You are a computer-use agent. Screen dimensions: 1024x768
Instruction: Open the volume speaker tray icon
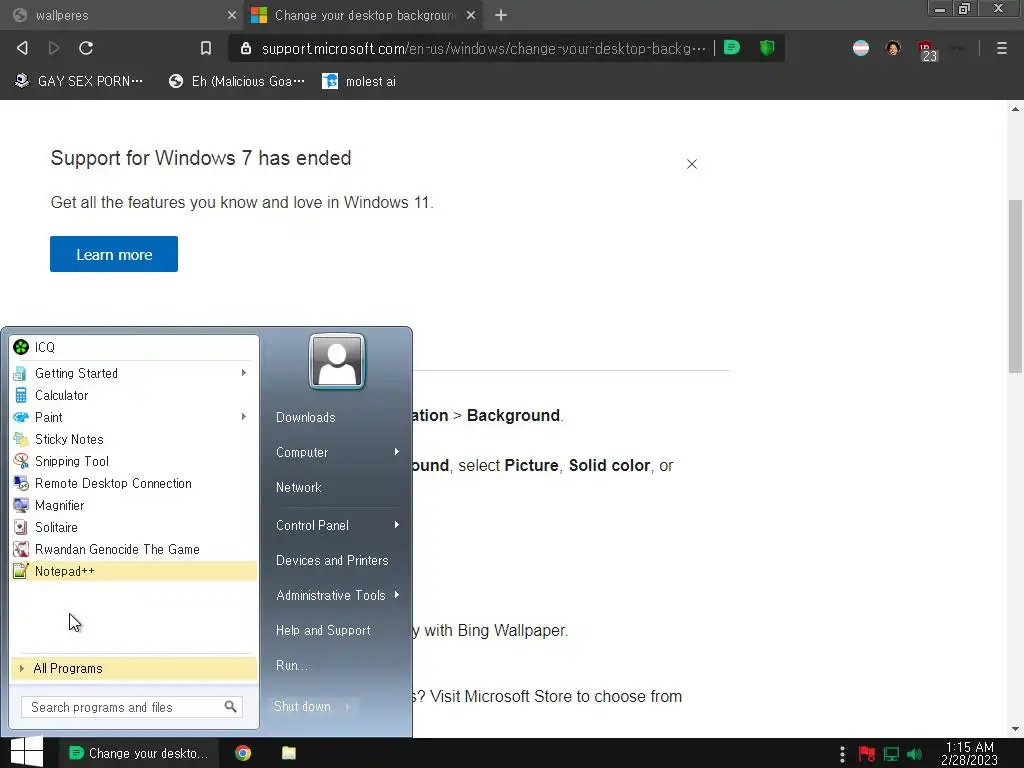(x=914, y=754)
